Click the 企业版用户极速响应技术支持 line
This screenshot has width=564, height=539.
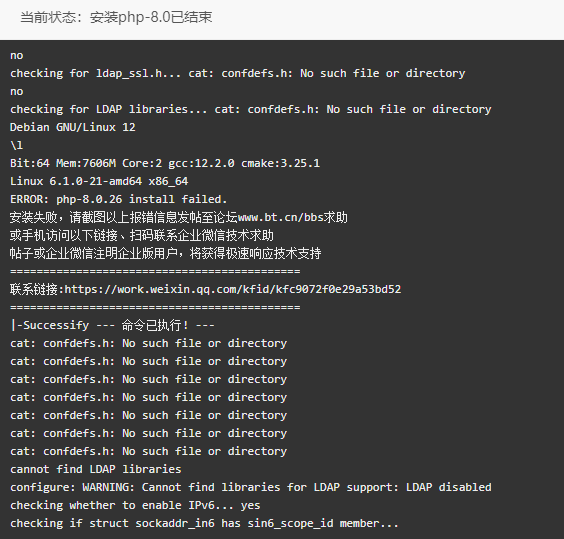(165, 253)
